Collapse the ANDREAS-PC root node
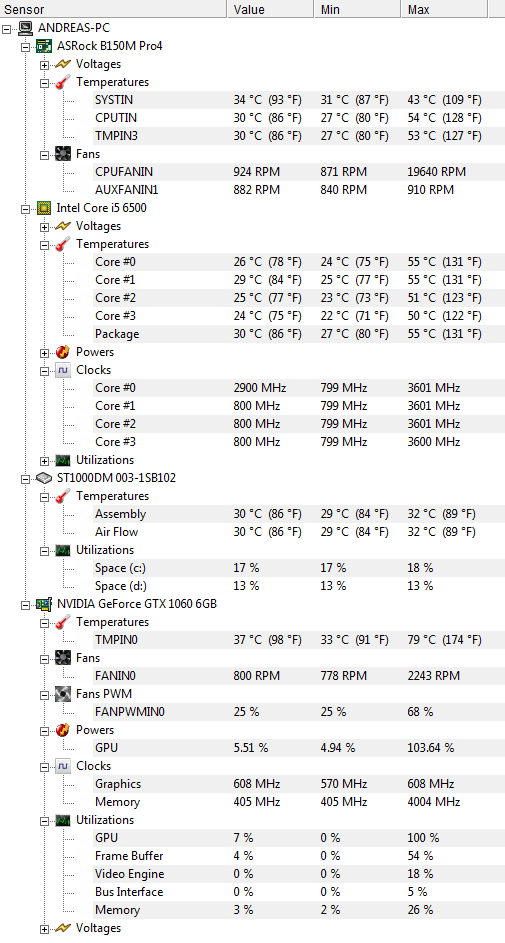The image size is (505, 943). pyautogui.click(x=6, y=28)
